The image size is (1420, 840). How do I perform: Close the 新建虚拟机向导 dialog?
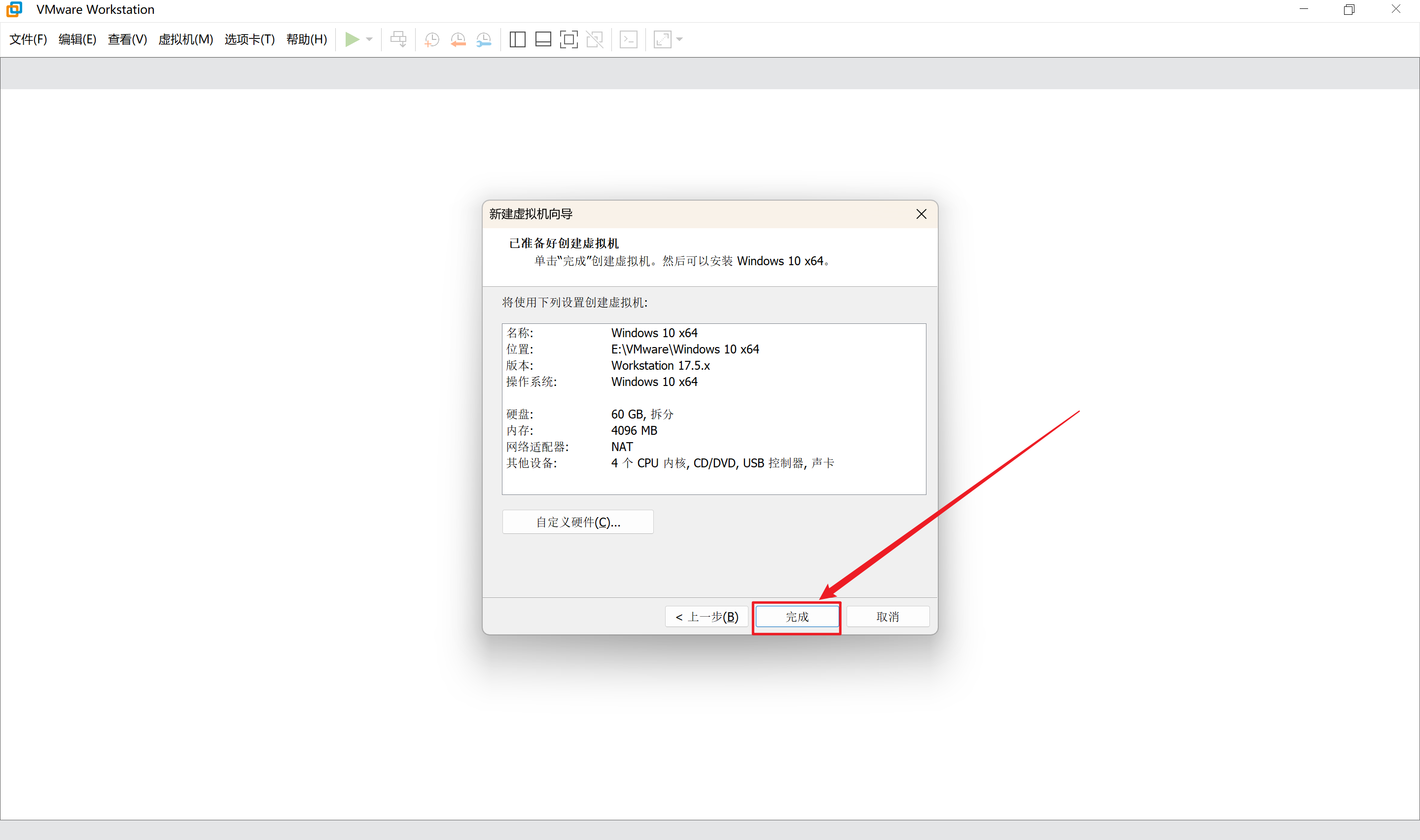point(922,214)
